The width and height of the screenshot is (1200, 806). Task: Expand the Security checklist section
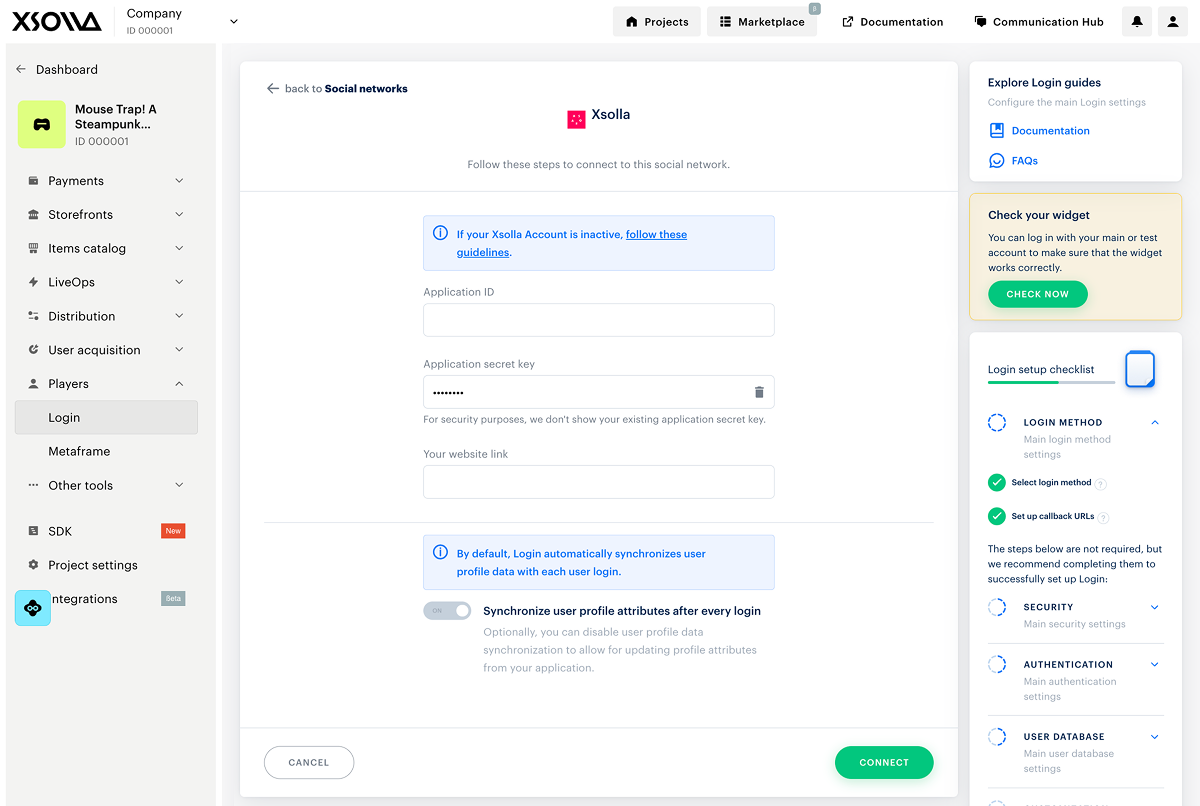1154,608
